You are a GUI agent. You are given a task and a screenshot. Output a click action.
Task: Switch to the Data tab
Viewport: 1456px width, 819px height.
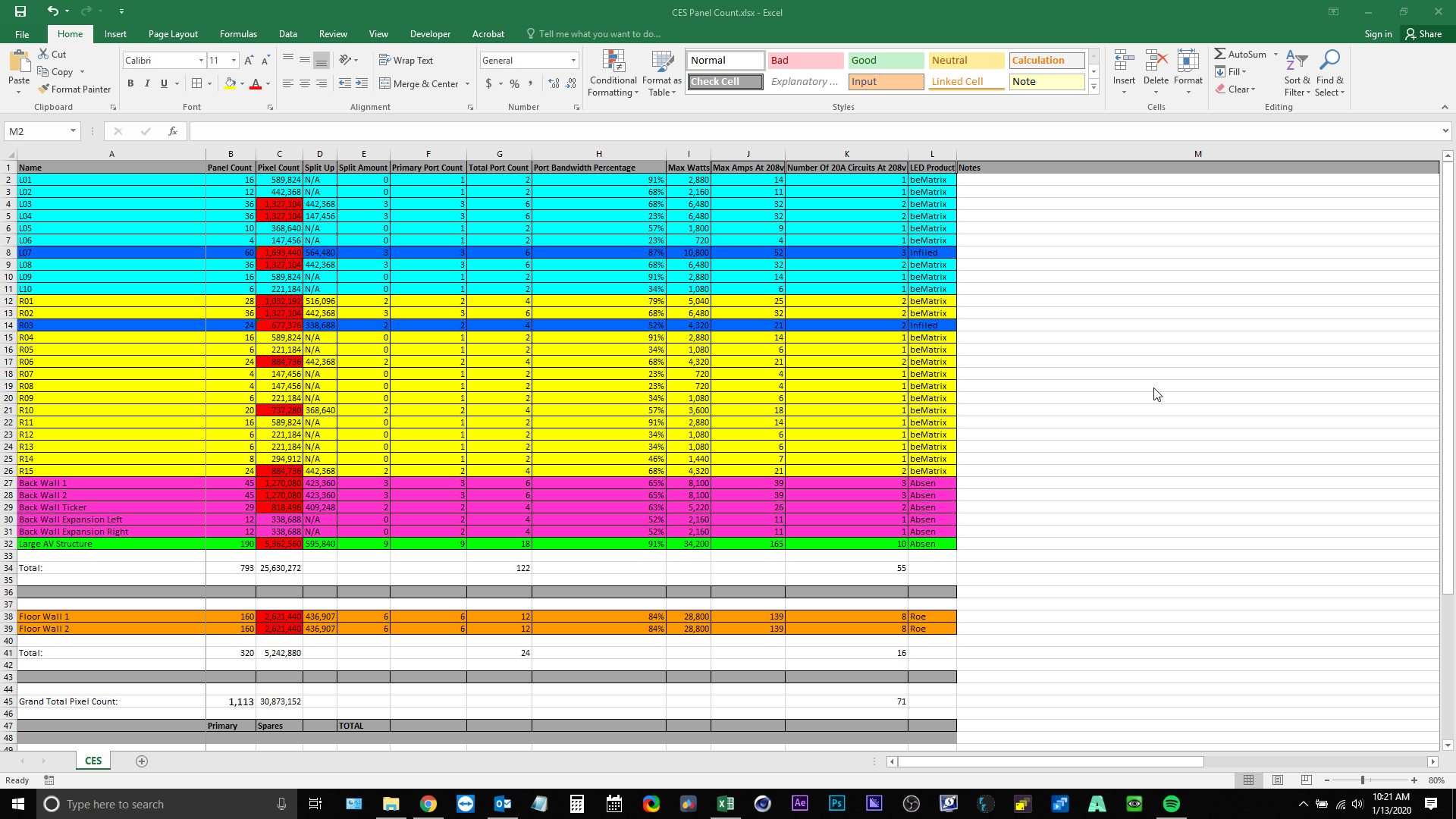pyautogui.click(x=287, y=34)
